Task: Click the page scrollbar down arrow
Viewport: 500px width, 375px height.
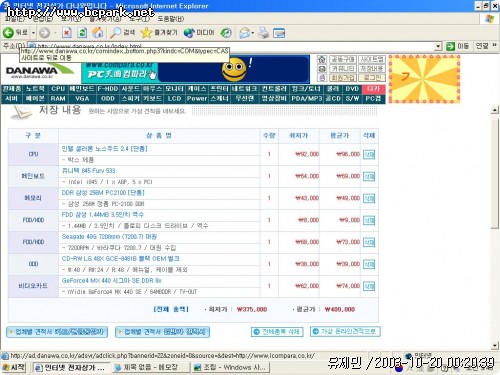Action: tap(495, 346)
